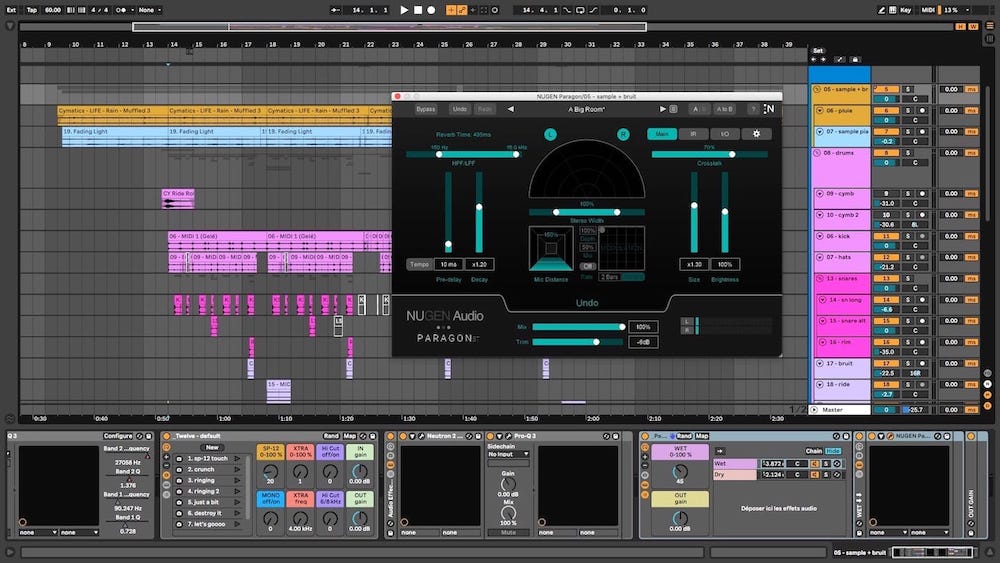Click the L channel circle in Paragon
This screenshot has width=1000, height=563.
[550, 134]
